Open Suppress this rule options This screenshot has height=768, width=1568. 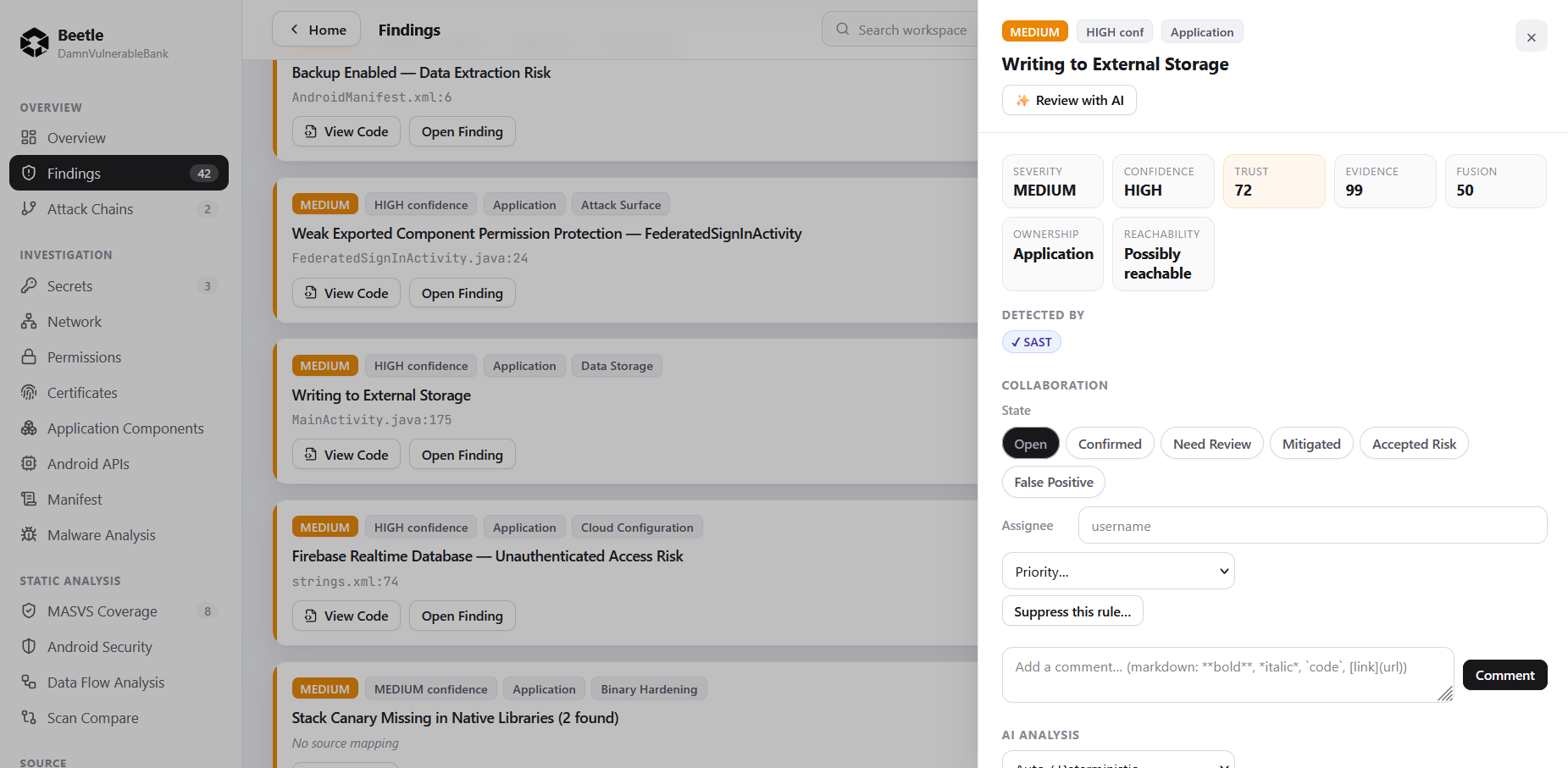pyautogui.click(x=1072, y=611)
